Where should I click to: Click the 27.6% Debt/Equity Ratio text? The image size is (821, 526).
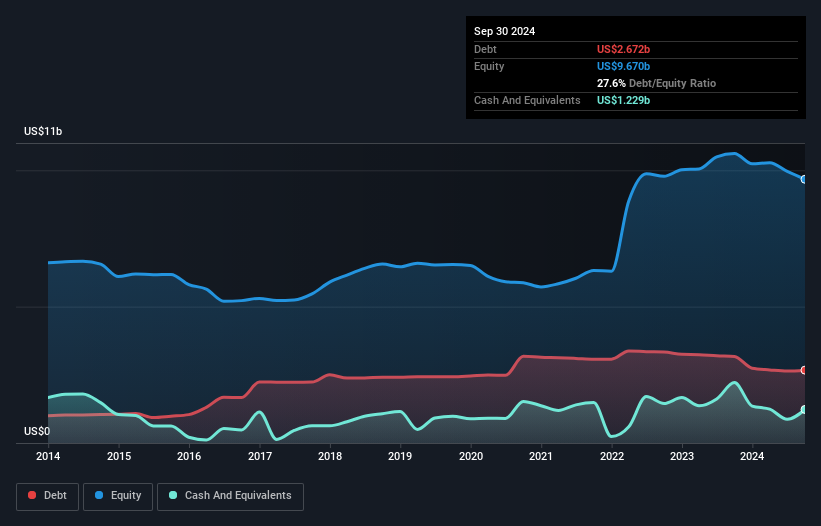click(656, 83)
